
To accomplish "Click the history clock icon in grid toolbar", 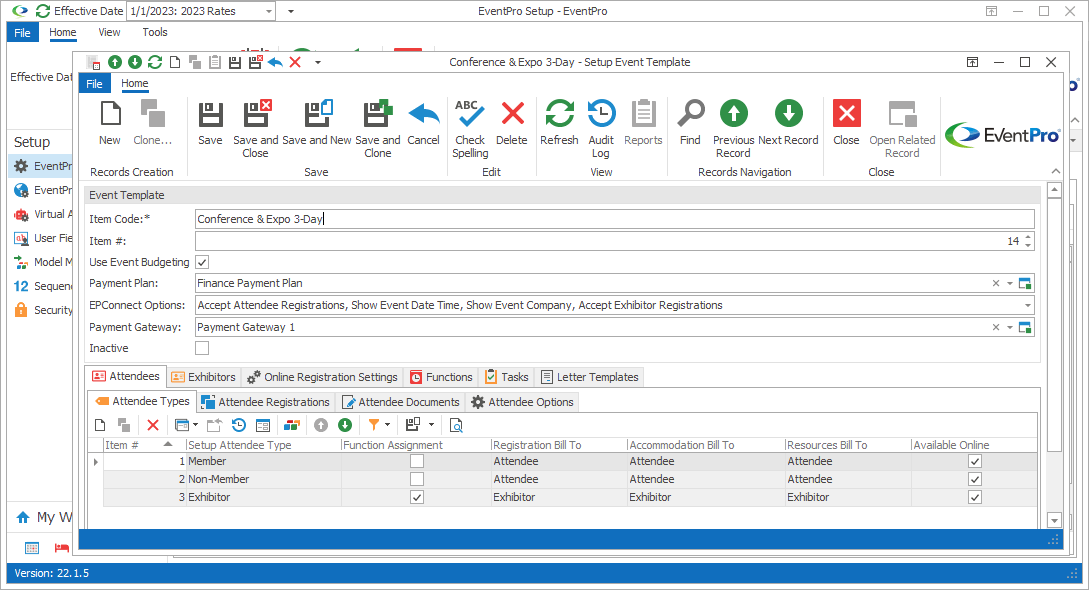I will 239,425.
